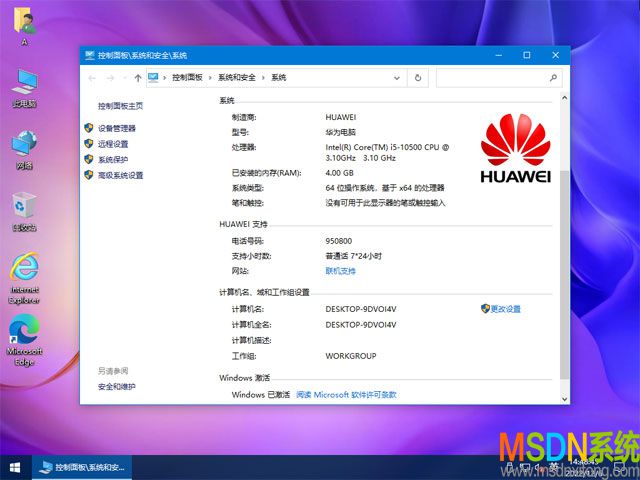
Task: Select the phone number 950800
Action: tap(339, 241)
